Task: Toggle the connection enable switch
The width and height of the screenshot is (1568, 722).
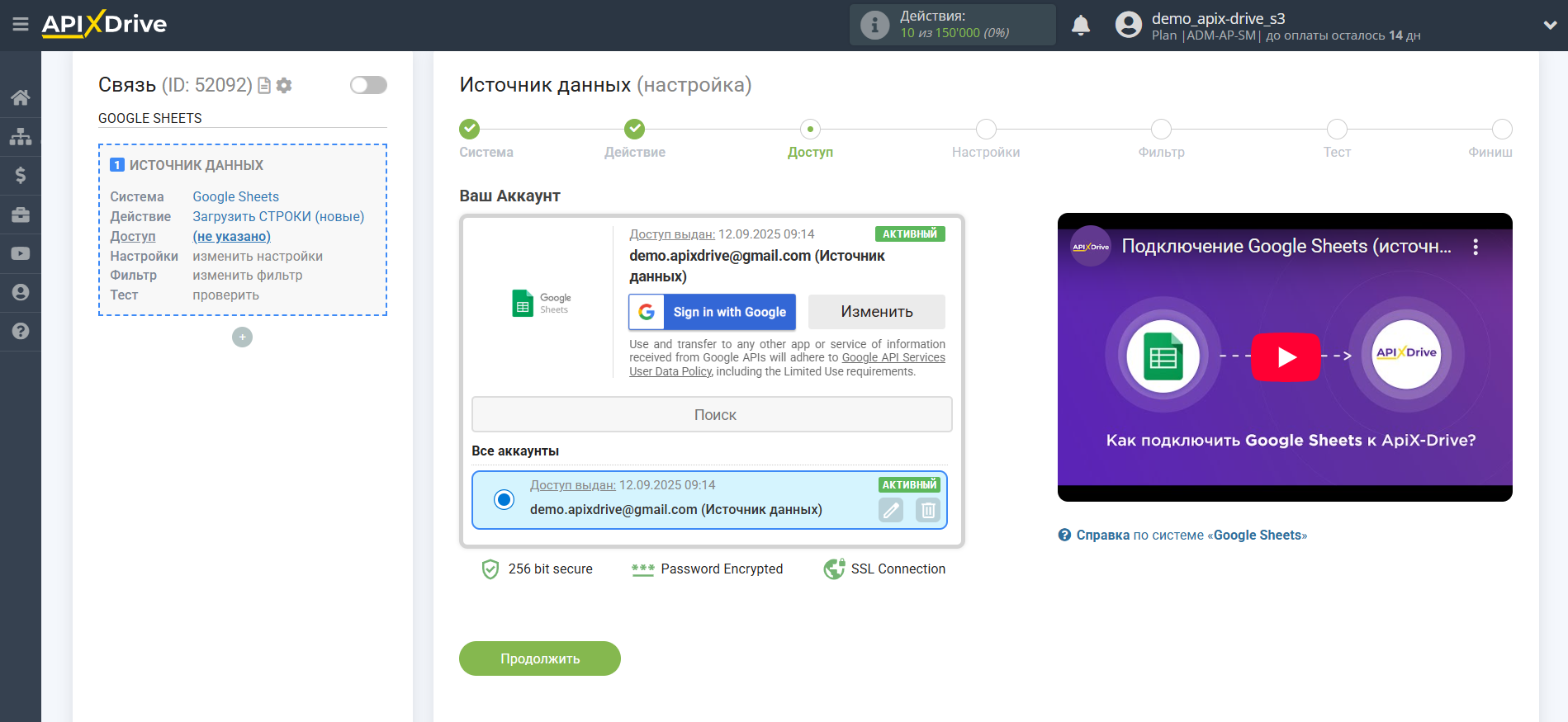Action: click(x=368, y=85)
